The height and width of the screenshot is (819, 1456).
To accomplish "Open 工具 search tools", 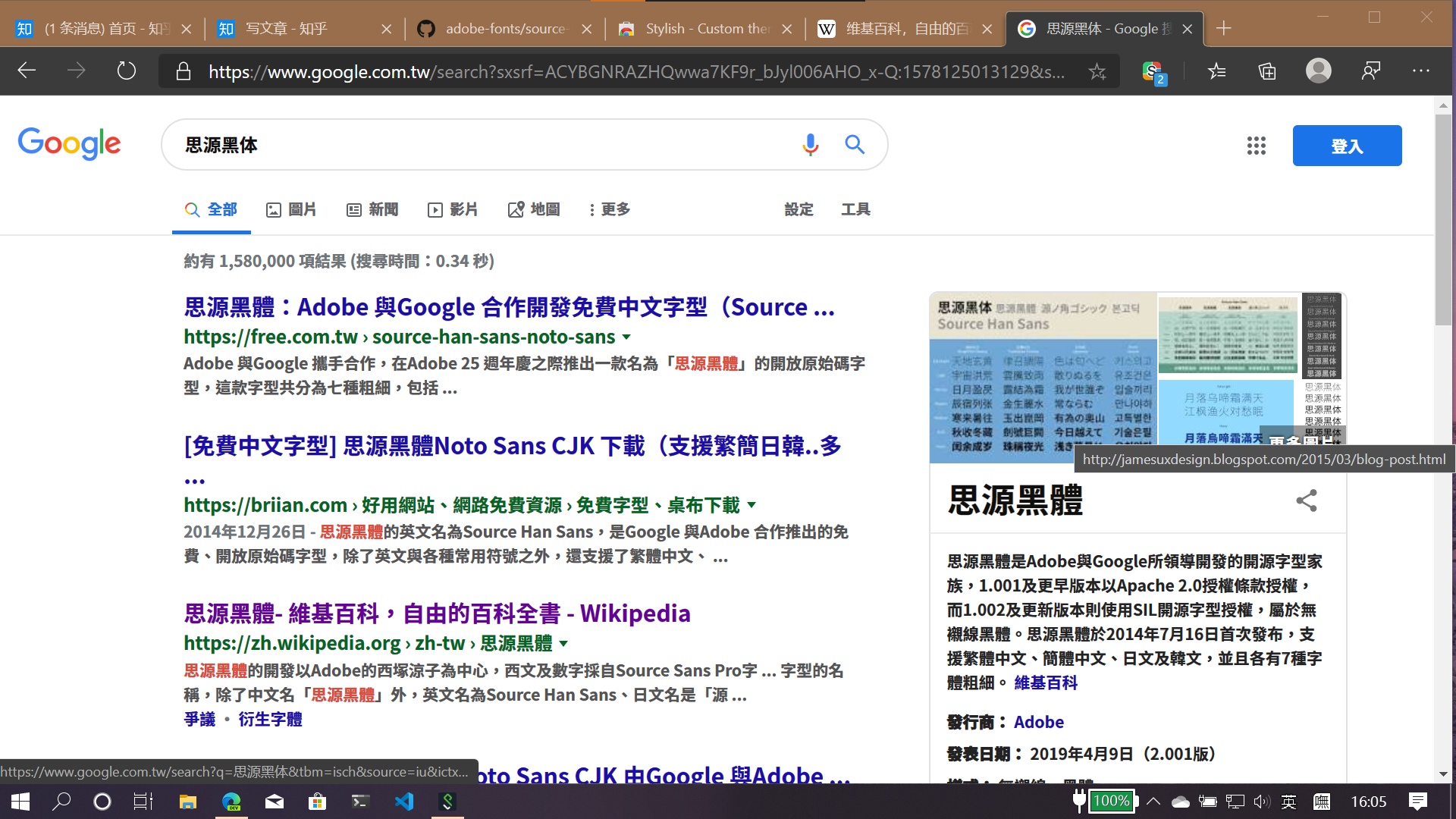I will [x=855, y=209].
